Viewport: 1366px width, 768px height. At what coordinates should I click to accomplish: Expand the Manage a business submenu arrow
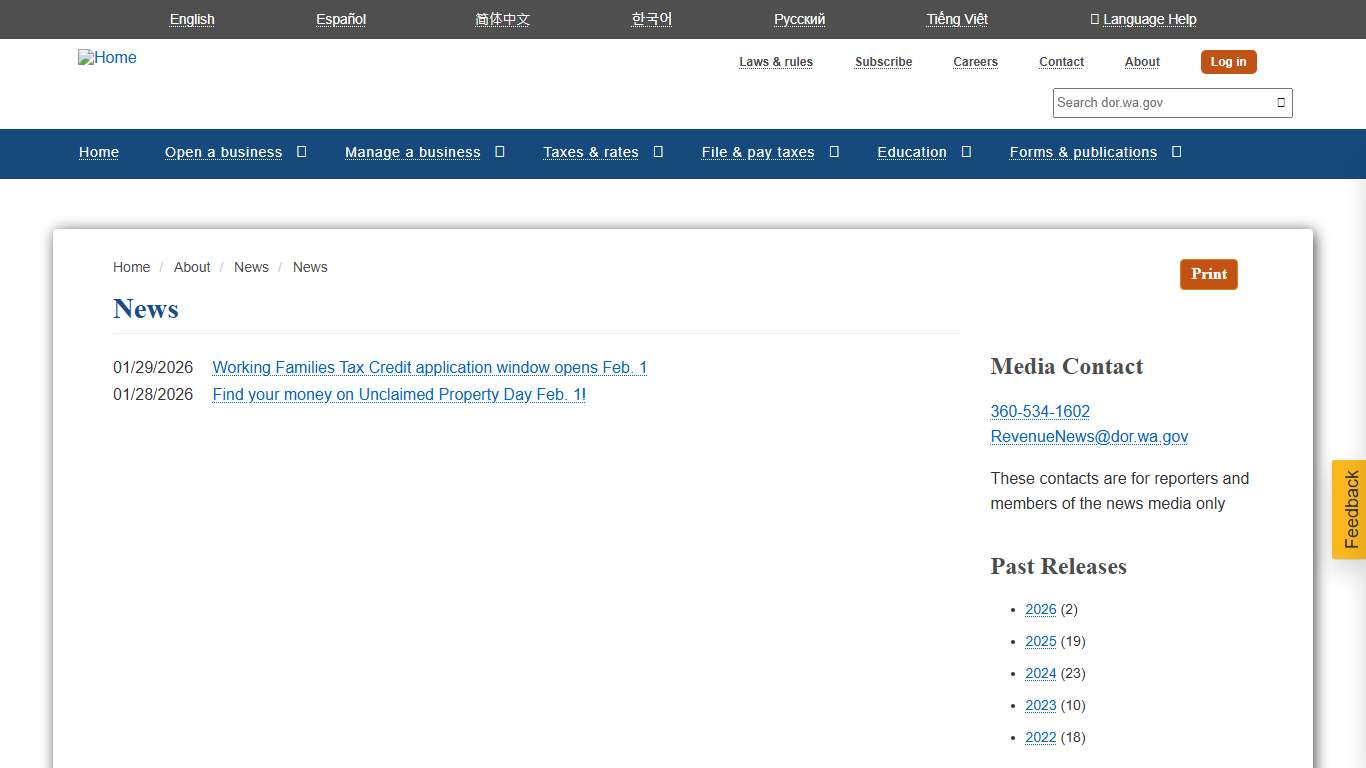[500, 152]
